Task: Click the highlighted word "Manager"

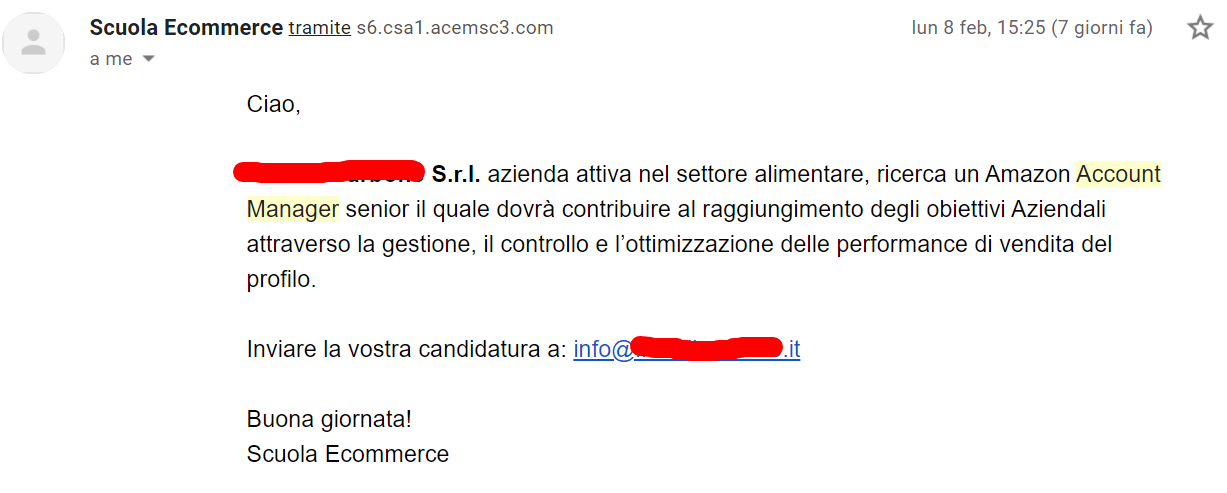Action: pyautogui.click(x=293, y=209)
